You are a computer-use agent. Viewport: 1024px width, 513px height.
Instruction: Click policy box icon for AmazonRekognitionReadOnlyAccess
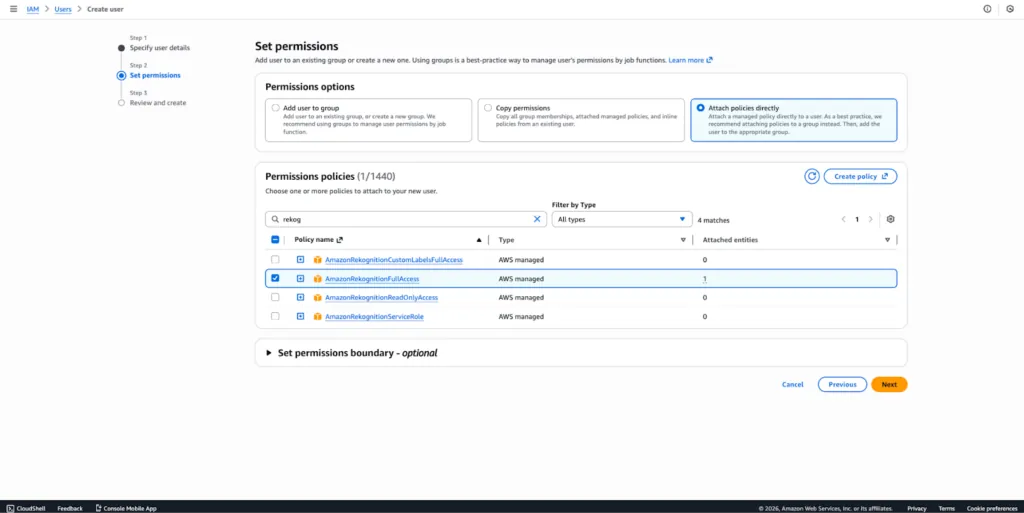(x=317, y=298)
